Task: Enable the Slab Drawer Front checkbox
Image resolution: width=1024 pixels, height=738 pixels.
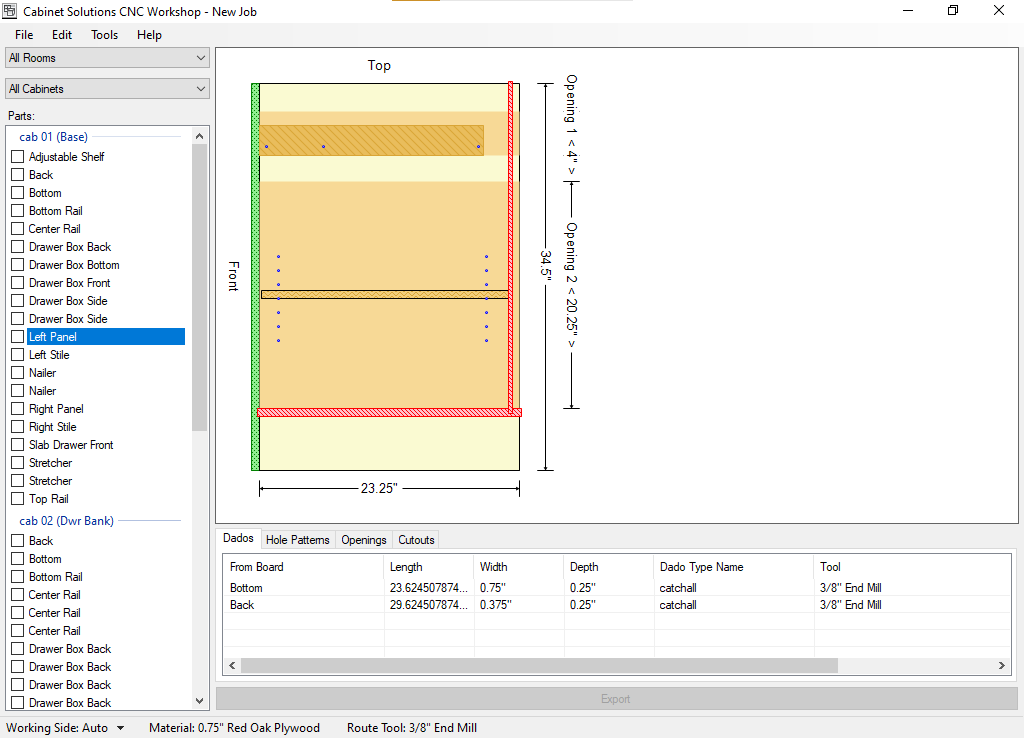Action: coord(18,445)
